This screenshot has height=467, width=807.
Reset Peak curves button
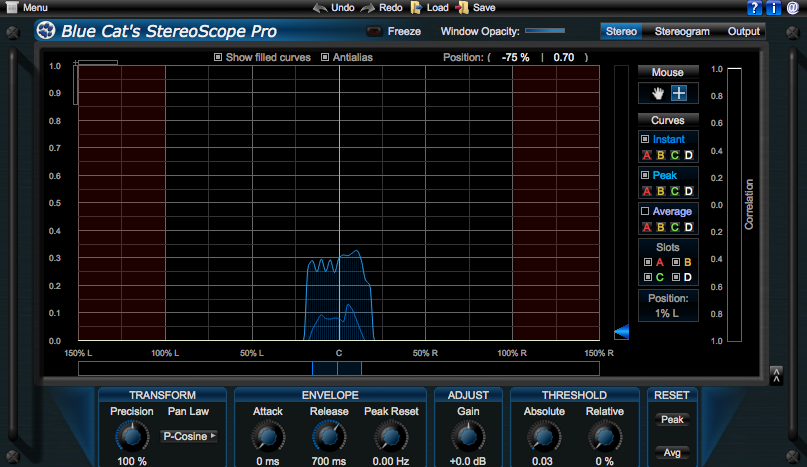(672, 420)
